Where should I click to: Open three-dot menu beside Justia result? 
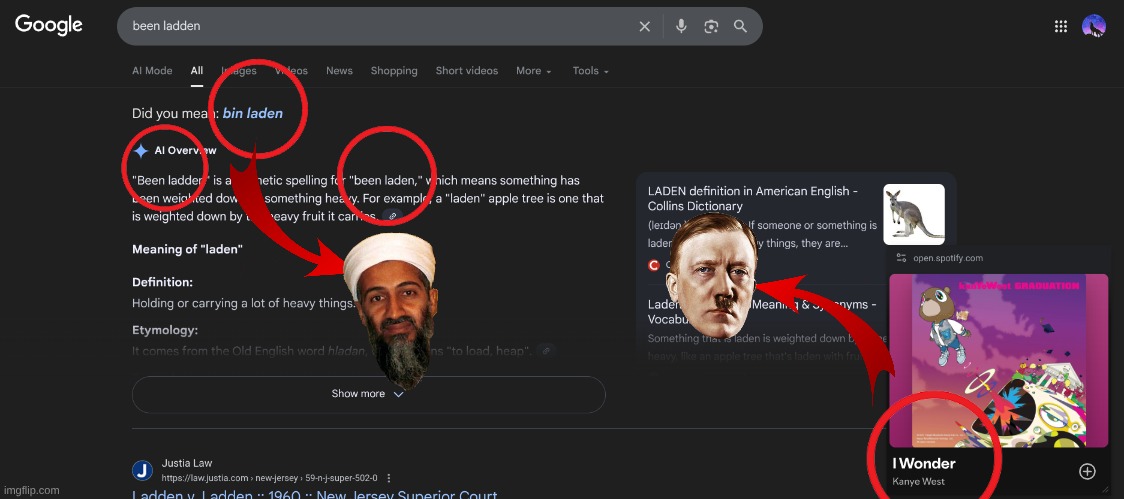[x=389, y=478]
